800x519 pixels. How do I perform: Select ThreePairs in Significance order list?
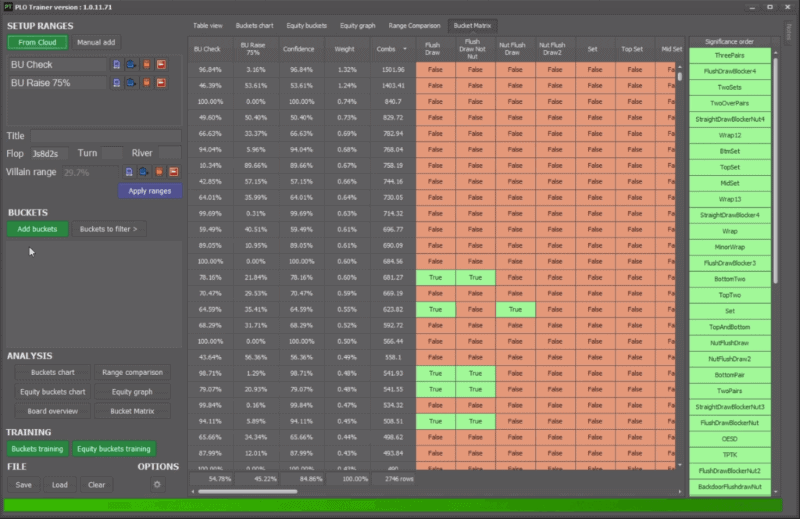click(730, 55)
